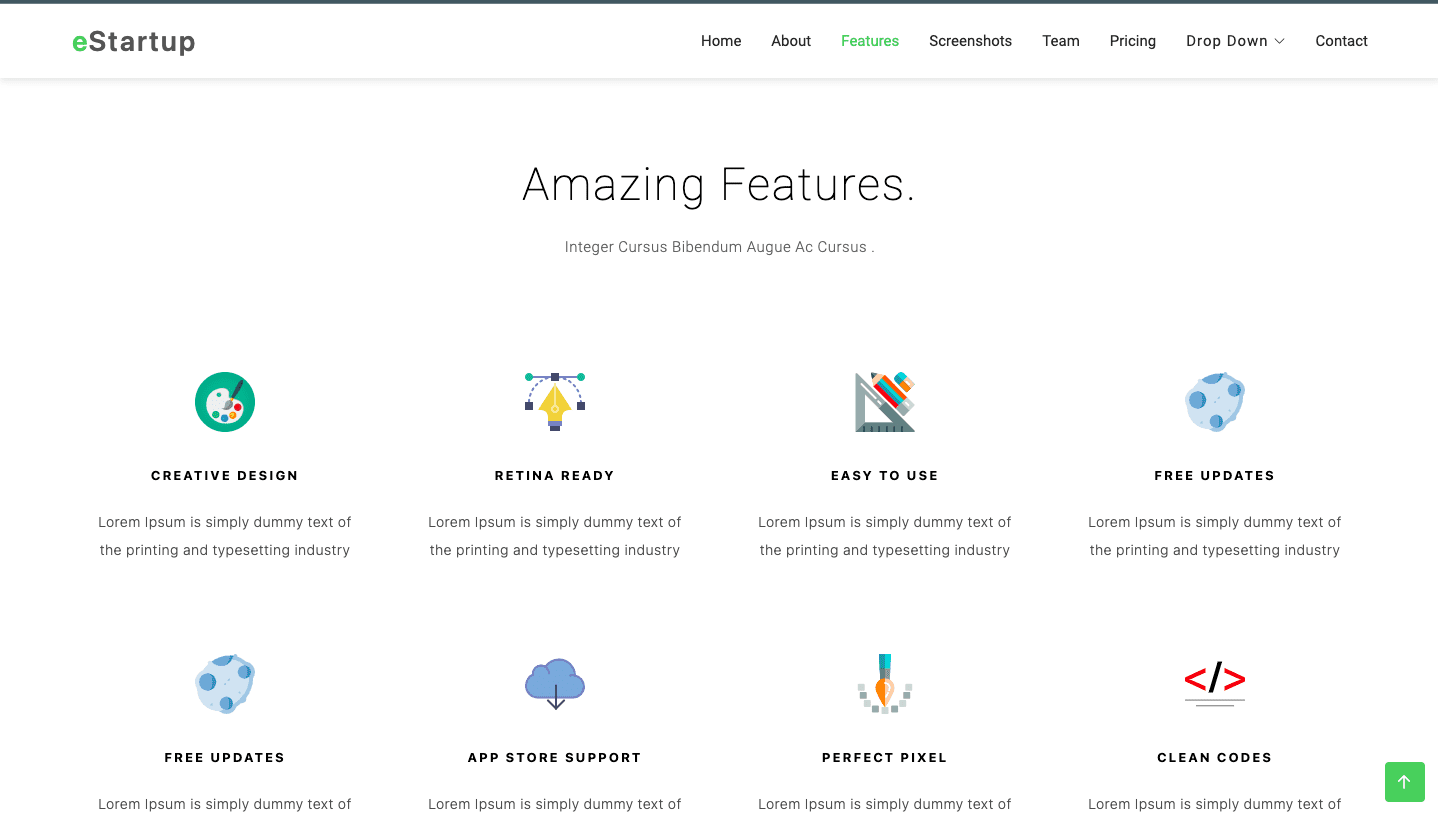Click the eStartup logo

click(x=133, y=42)
